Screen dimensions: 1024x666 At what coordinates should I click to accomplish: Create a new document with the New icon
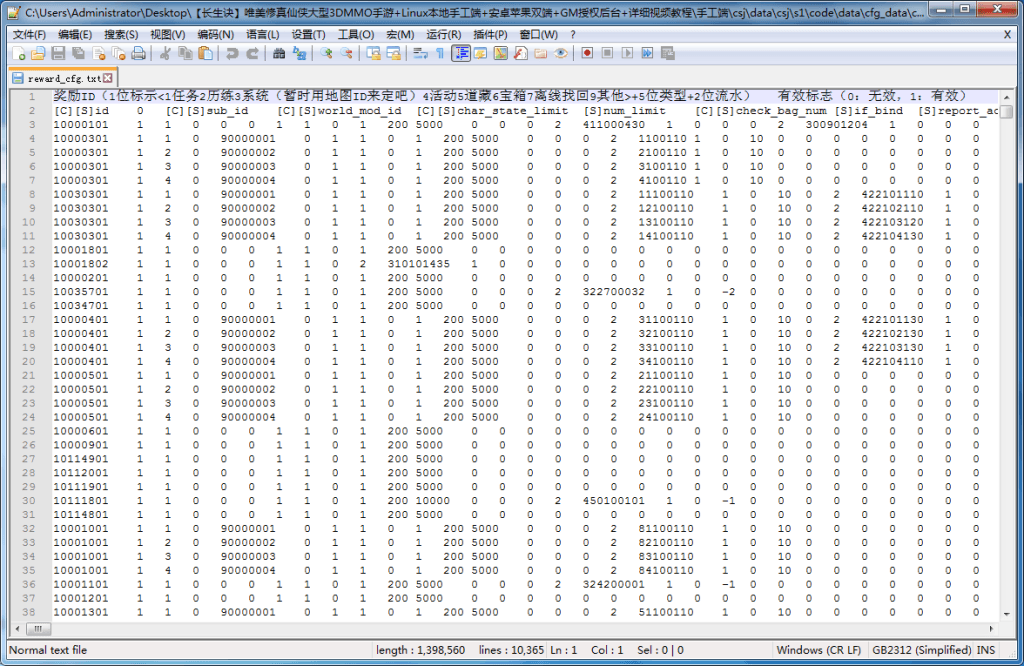tap(18, 53)
